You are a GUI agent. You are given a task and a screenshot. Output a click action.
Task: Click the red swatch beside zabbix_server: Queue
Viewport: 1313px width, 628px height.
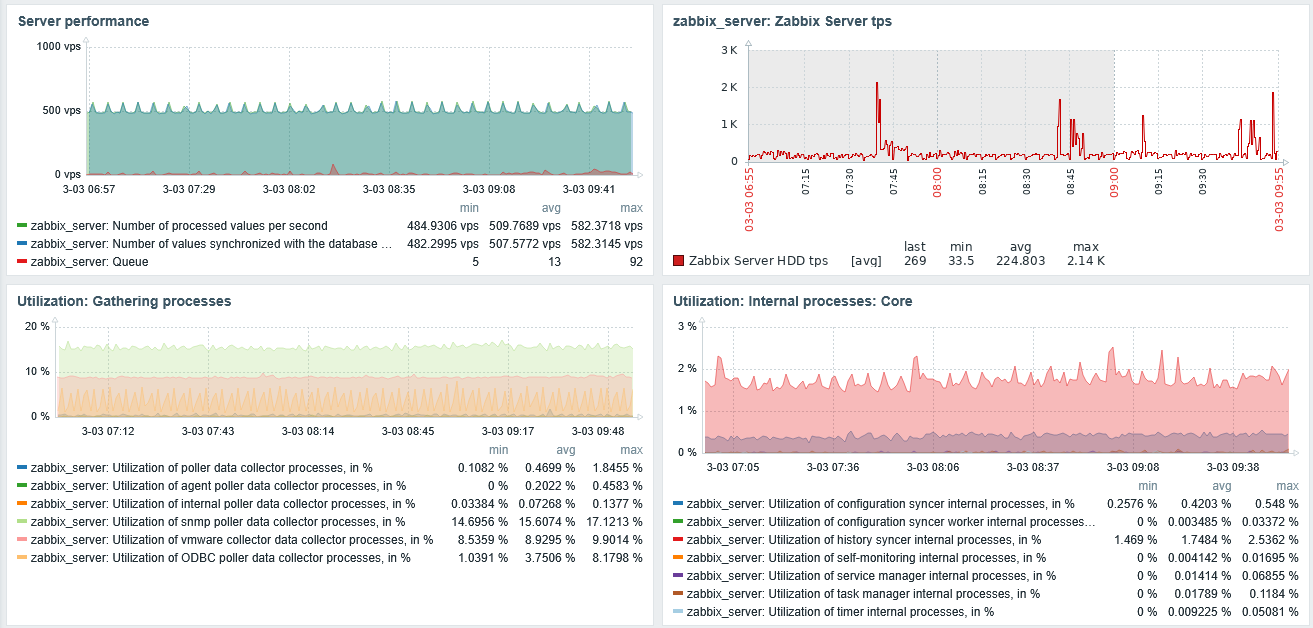point(22,262)
